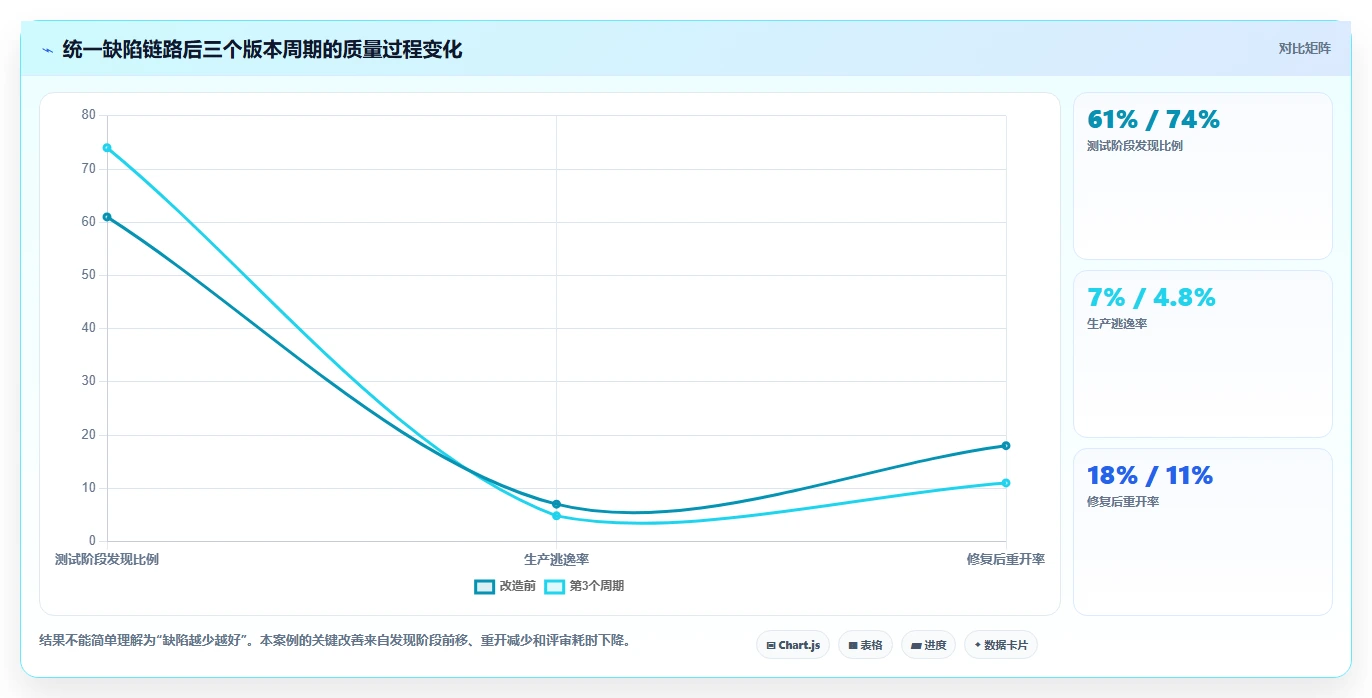
Task: Select the Chart.js tag pill
Action: coord(793,645)
